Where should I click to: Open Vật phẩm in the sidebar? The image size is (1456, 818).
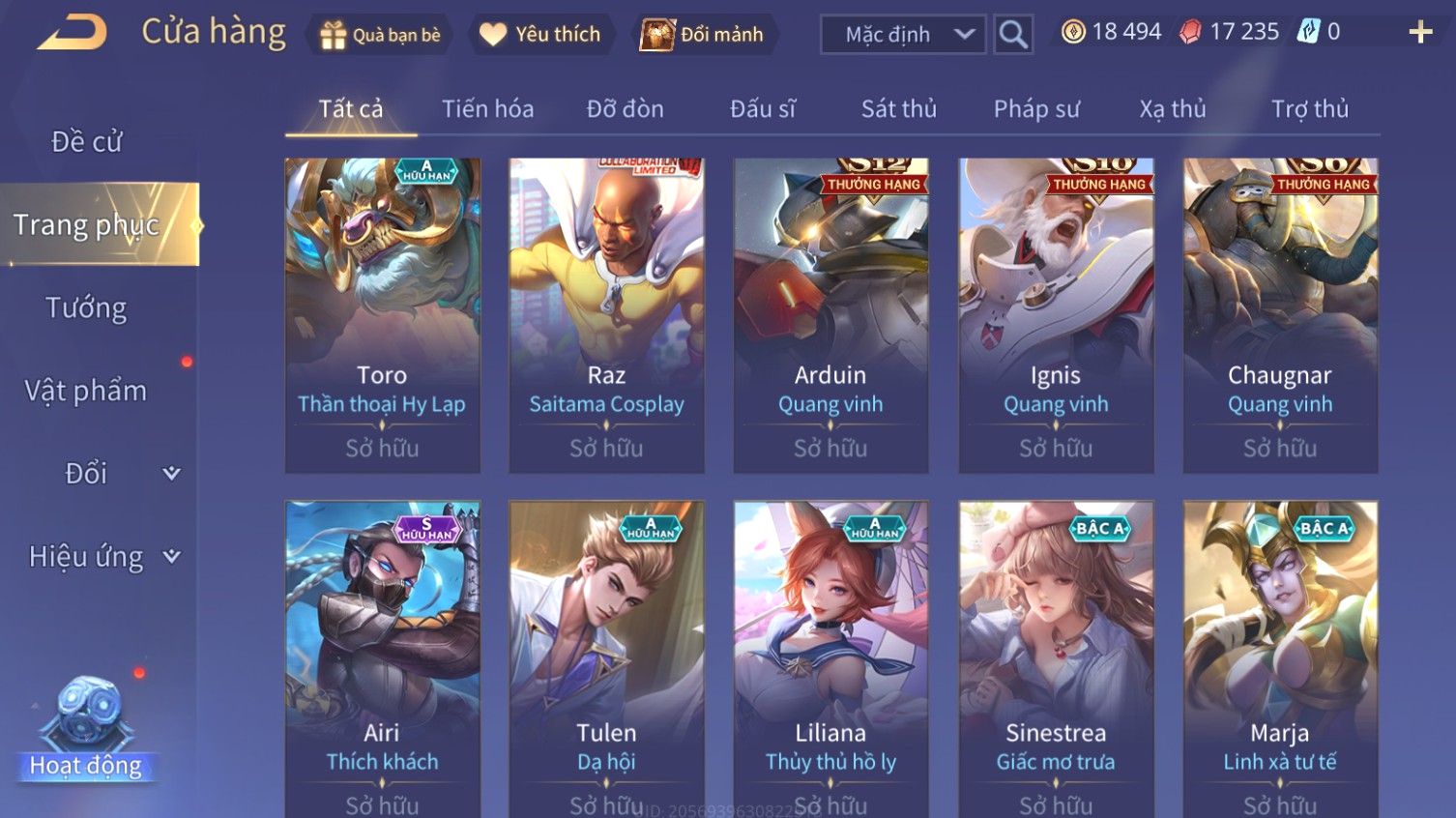(86, 391)
